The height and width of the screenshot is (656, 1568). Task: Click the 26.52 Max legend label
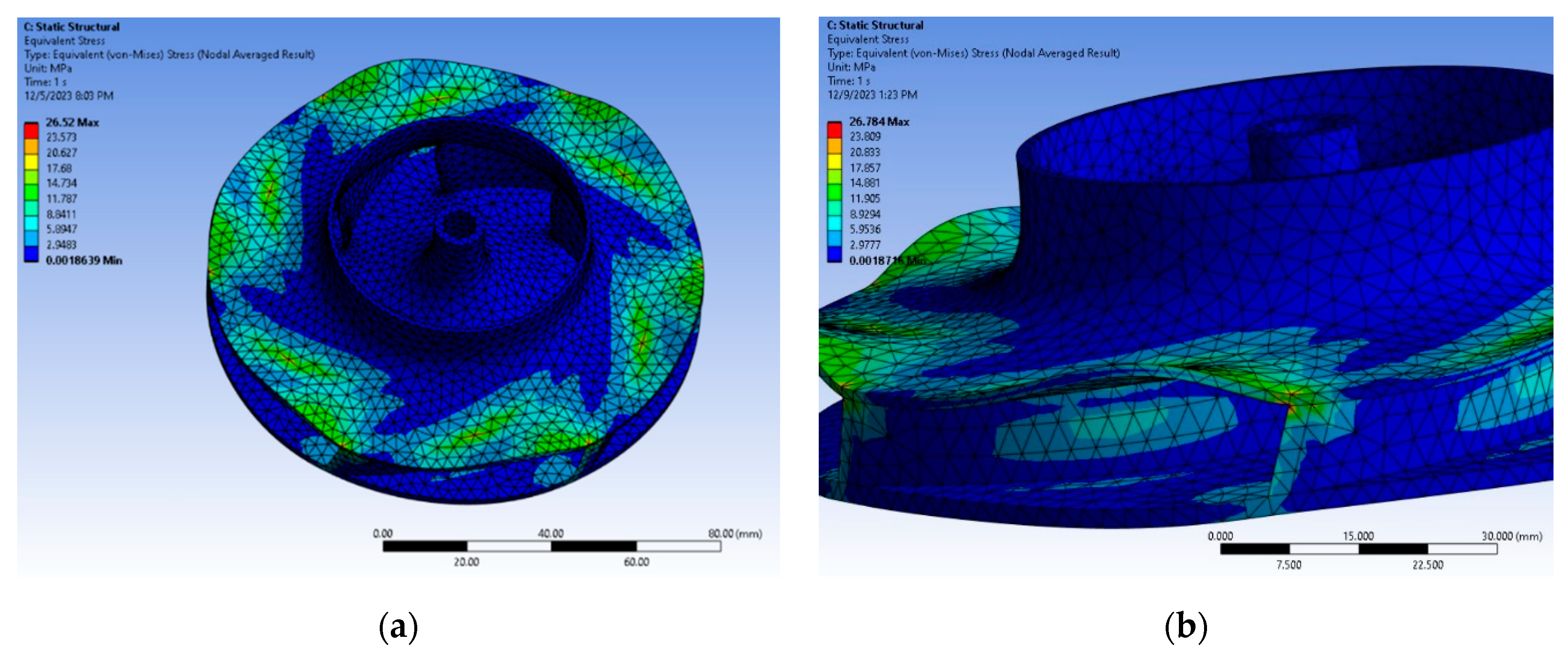72,122
